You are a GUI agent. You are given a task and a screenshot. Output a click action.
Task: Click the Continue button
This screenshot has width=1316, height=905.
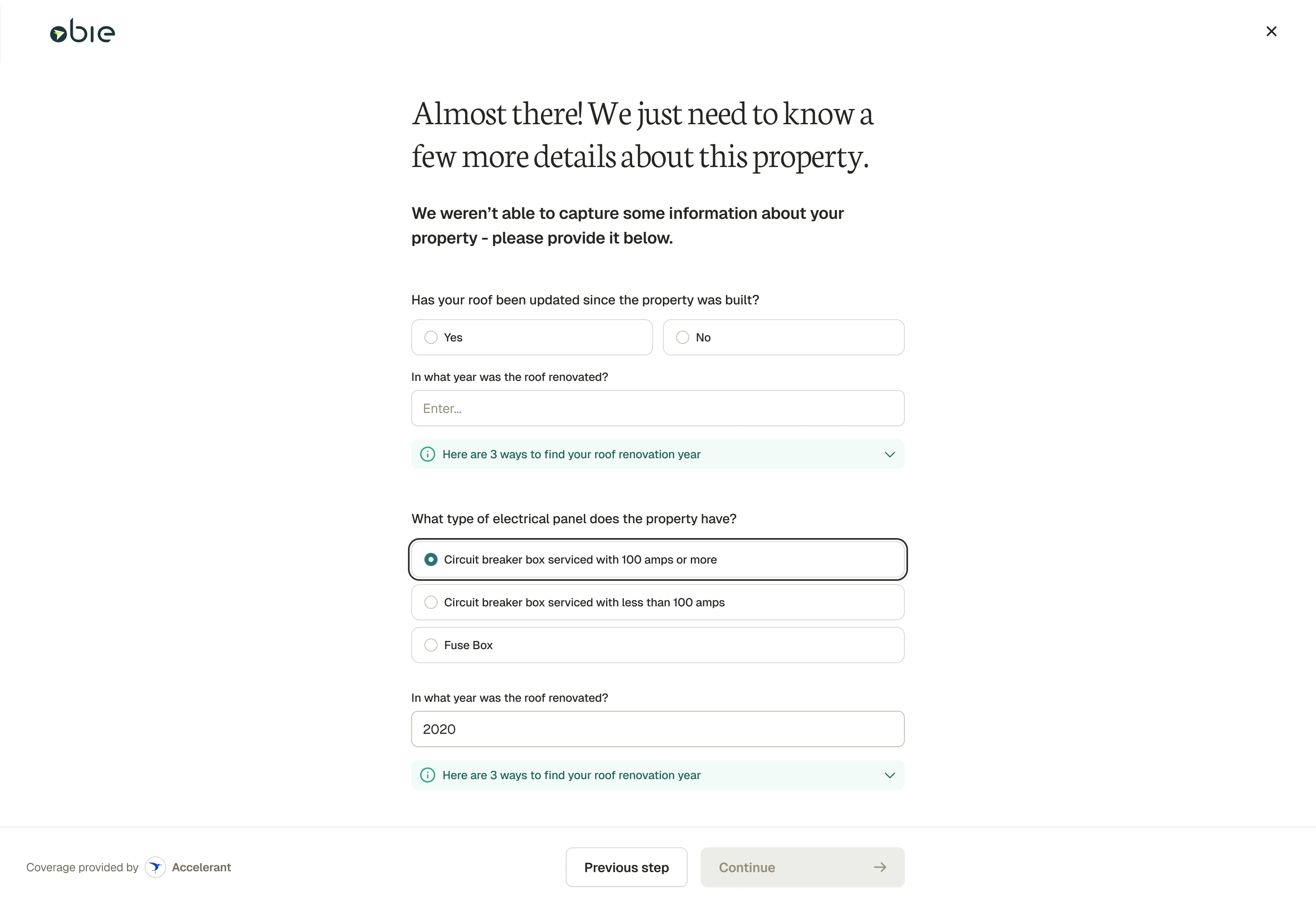pyautogui.click(x=802, y=867)
